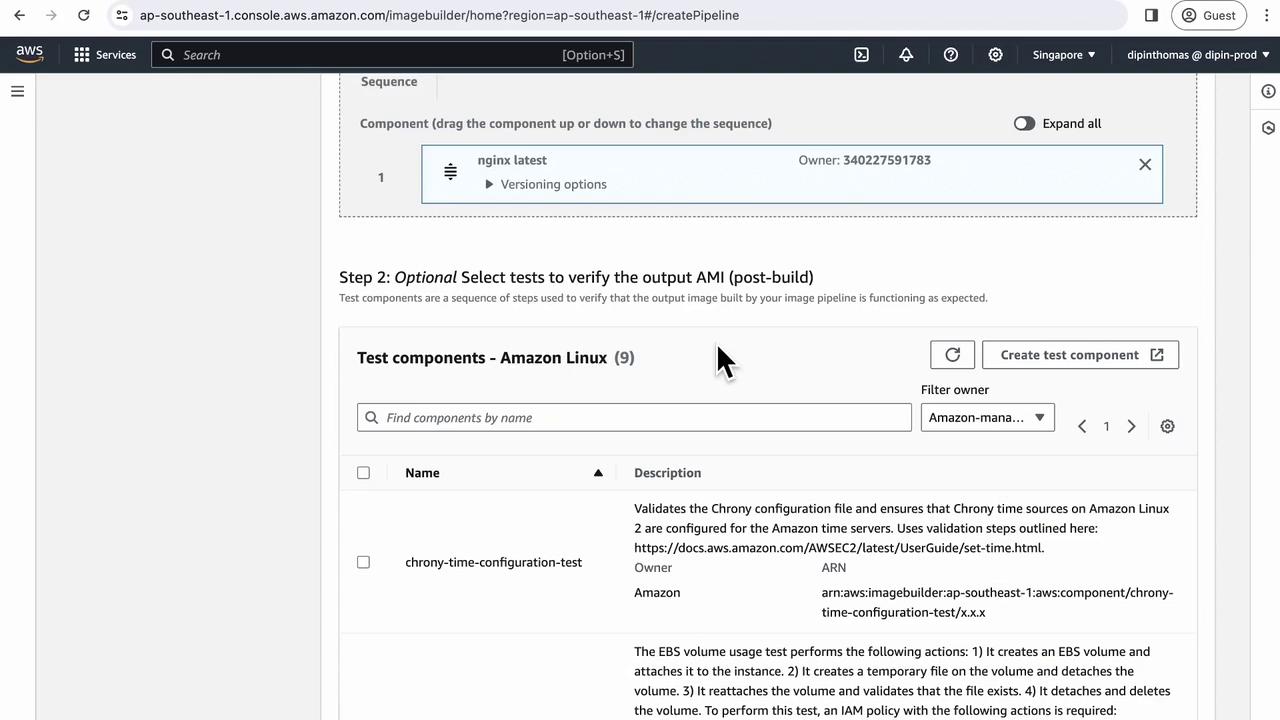Click the Find components by name field
The image size is (1280, 720).
(x=634, y=418)
